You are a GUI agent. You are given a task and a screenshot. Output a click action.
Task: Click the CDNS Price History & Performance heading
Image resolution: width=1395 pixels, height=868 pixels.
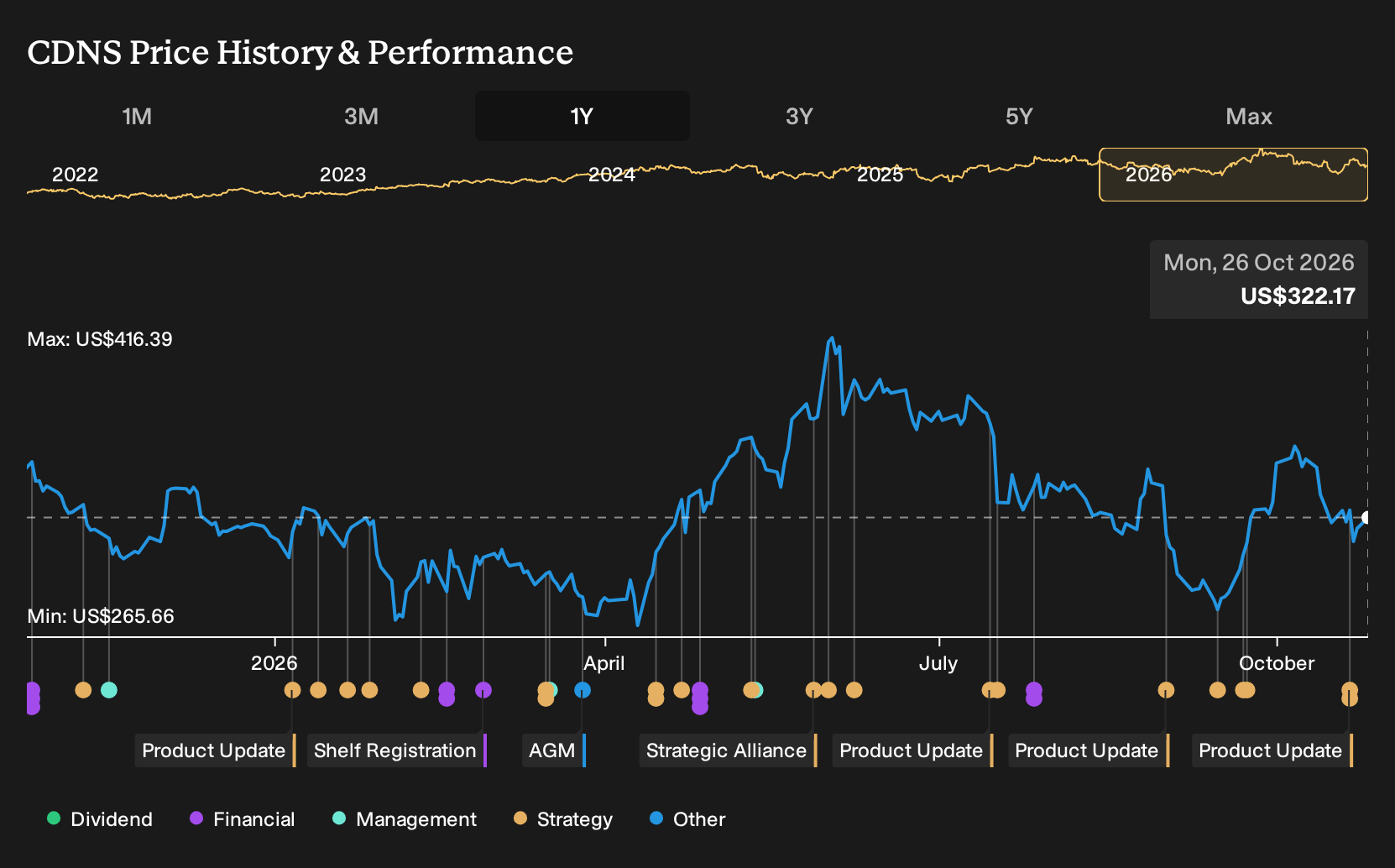click(300, 52)
